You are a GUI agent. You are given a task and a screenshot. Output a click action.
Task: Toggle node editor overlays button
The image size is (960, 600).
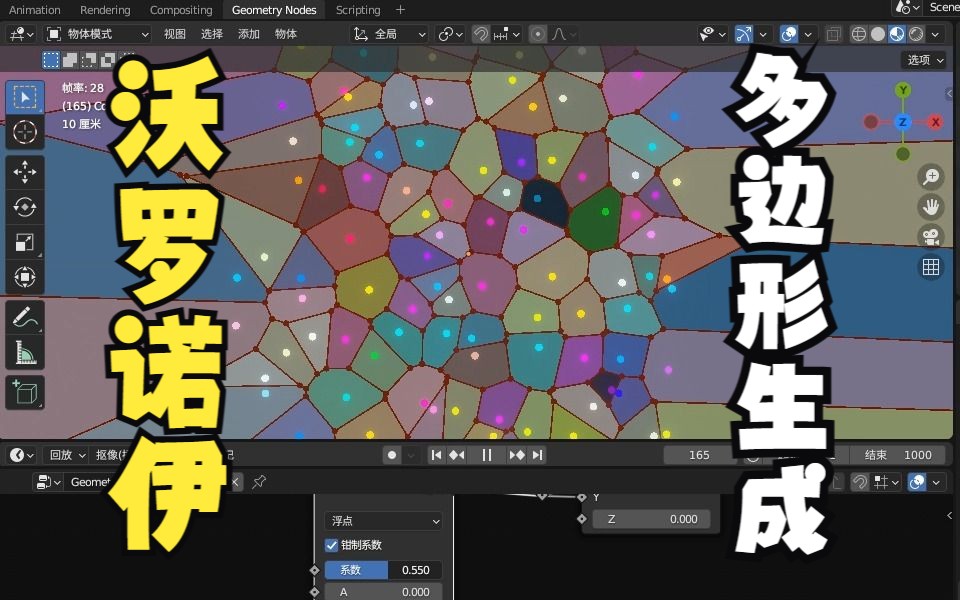tap(917, 482)
